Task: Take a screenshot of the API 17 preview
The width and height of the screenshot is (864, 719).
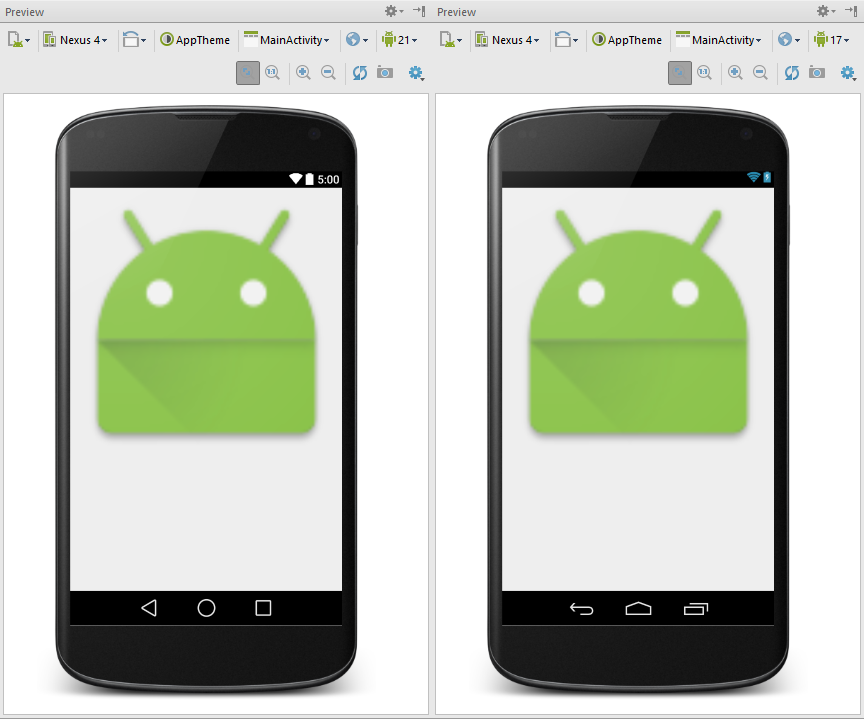Action: [x=817, y=73]
